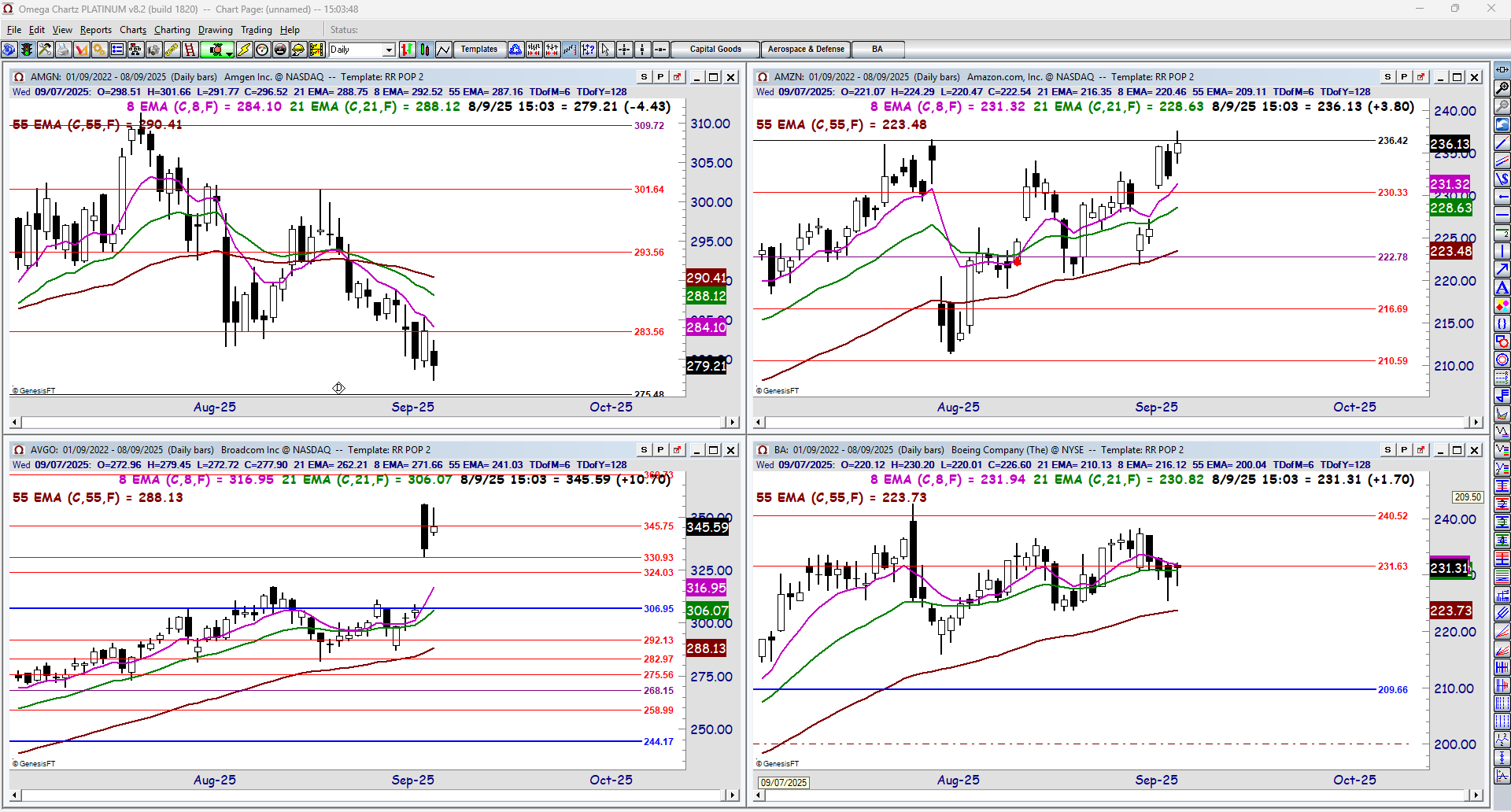The height and width of the screenshot is (812, 1511).
Task: Click the zoom in magnifier on right toolbar
Action: click(x=1502, y=88)
